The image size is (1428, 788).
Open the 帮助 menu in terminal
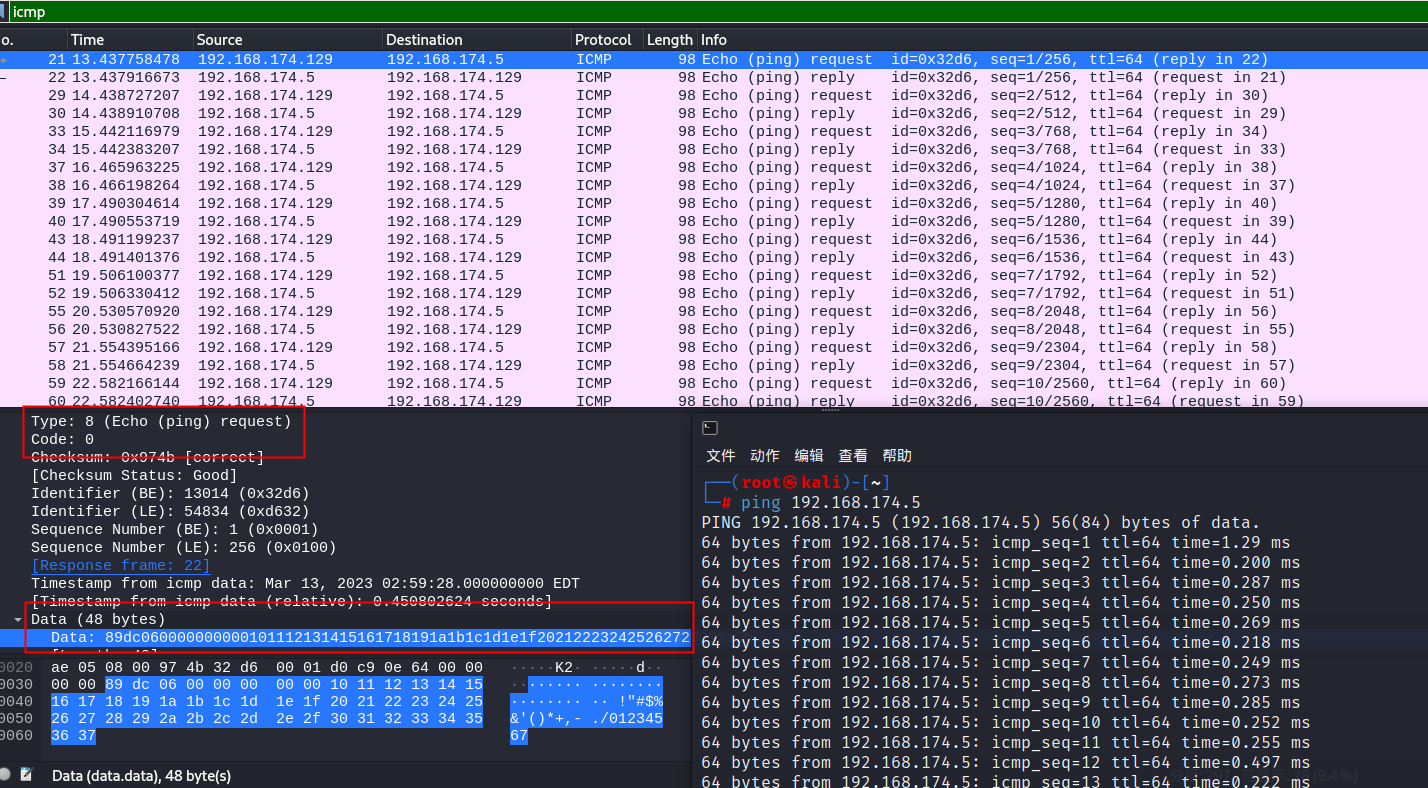pos(897,456)
